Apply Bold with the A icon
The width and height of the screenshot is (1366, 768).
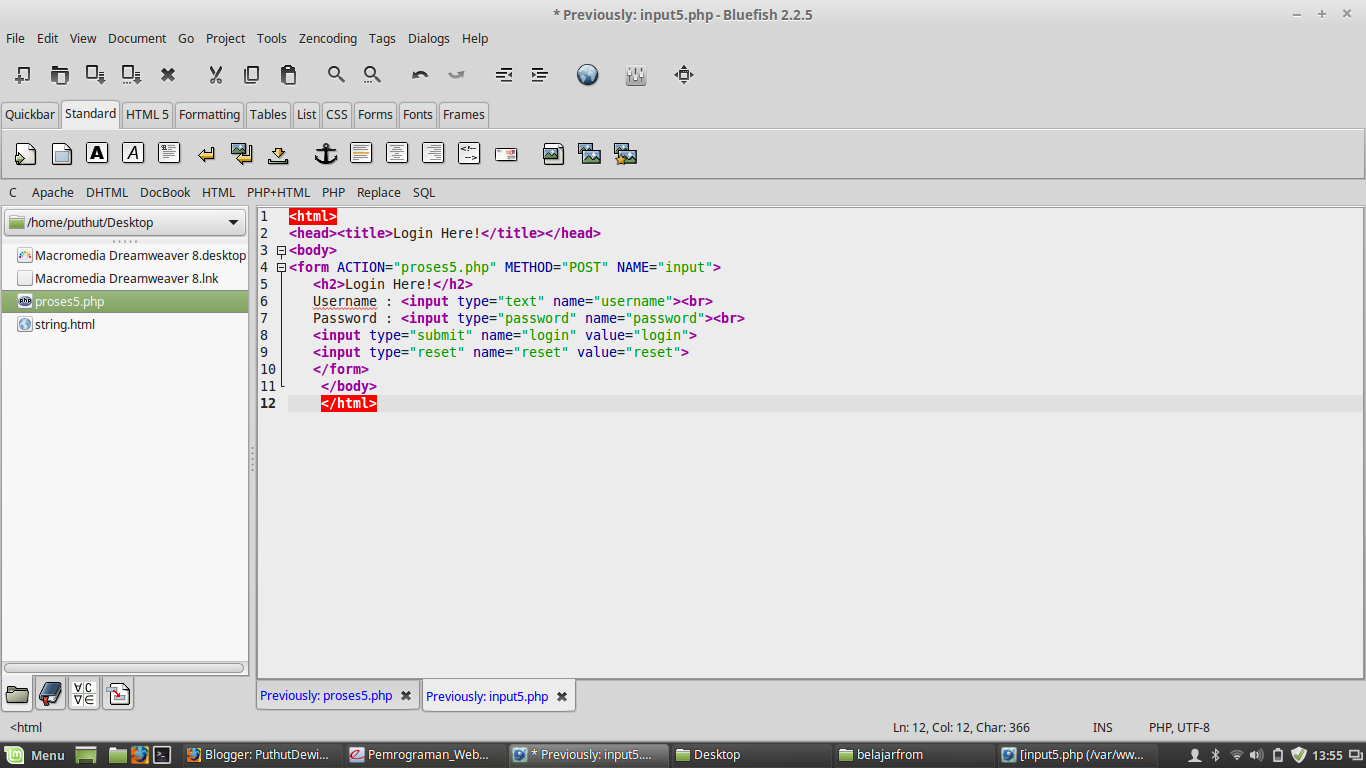click(97, 153)
